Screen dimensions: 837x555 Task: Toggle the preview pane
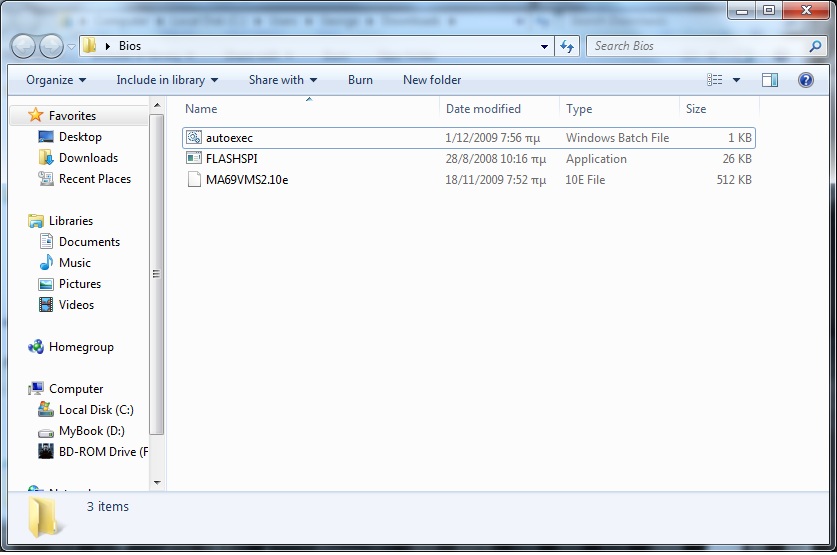770,80
